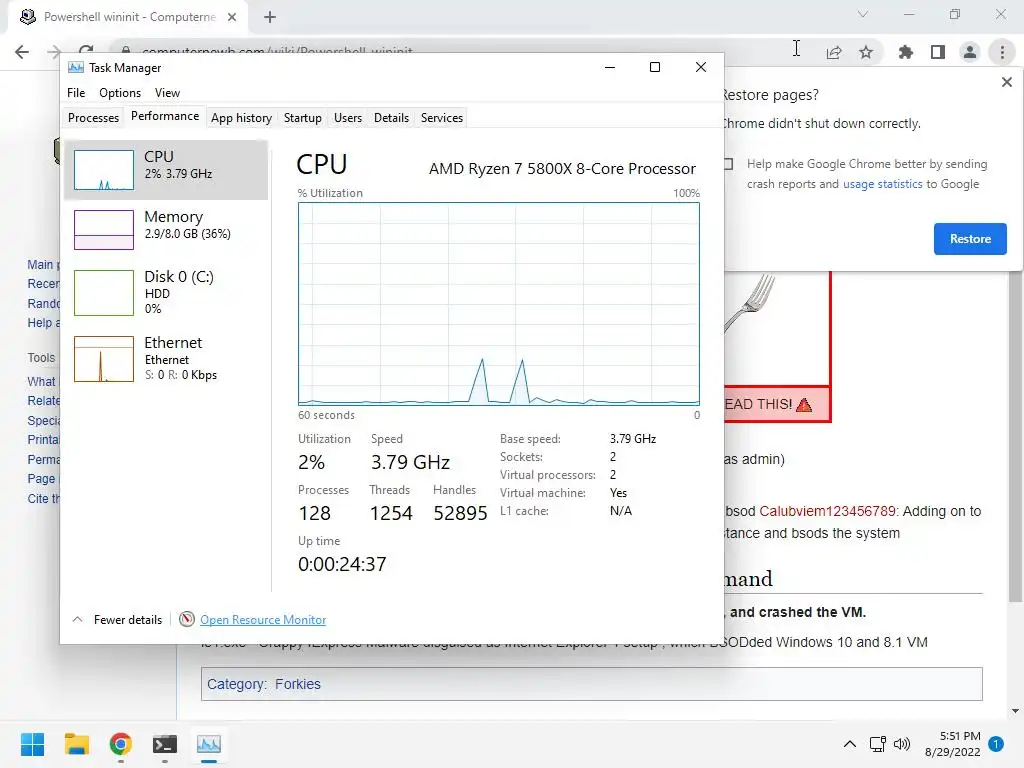Open the Terminal taskbar icon

[165, 744]
